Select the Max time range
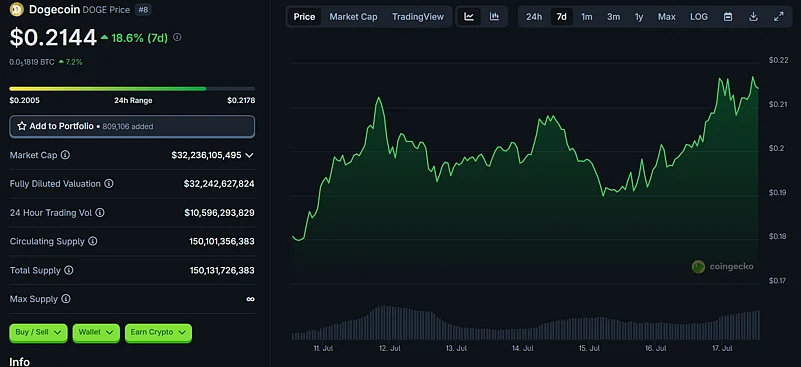This screenshot has height=367, width=801. 667,17
